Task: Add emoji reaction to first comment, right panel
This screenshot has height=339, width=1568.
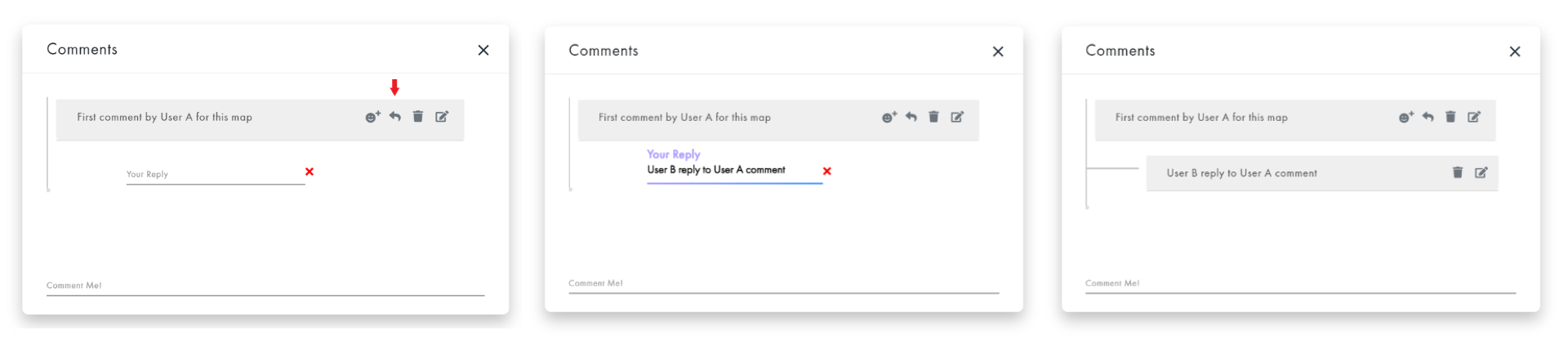Action: pyautogui.click(x=1405, y=117)
